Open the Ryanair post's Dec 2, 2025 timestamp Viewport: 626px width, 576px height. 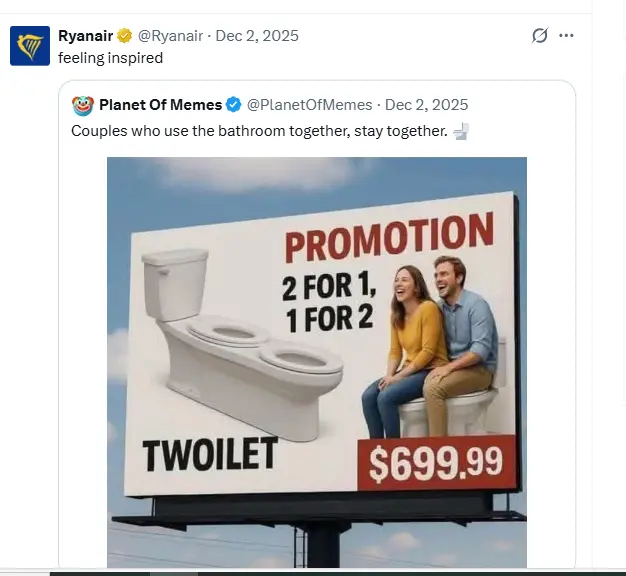[x=258, y=36]
